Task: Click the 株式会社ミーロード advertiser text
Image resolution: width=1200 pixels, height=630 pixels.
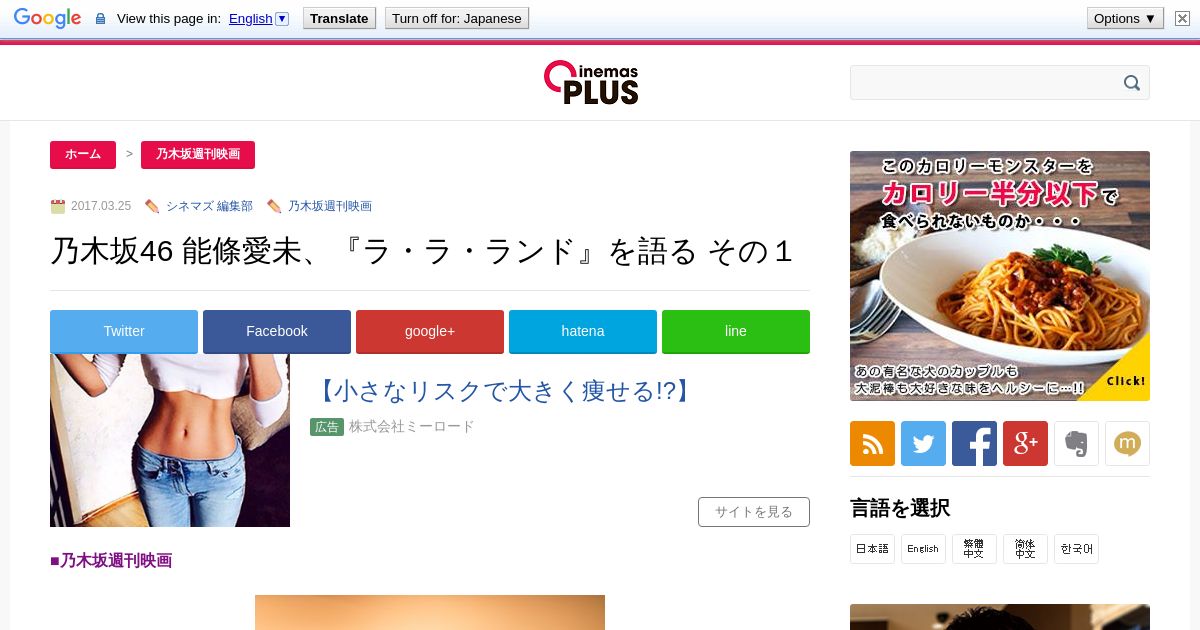Action: click(x=411, y=427)
